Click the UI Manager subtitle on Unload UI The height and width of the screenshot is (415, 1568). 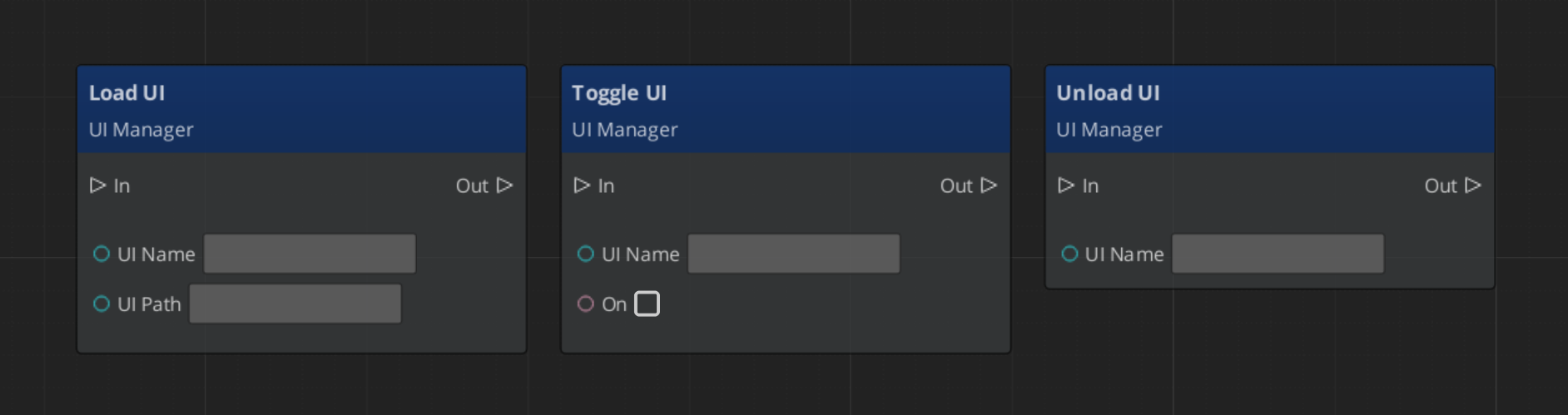click(1109, 130)
